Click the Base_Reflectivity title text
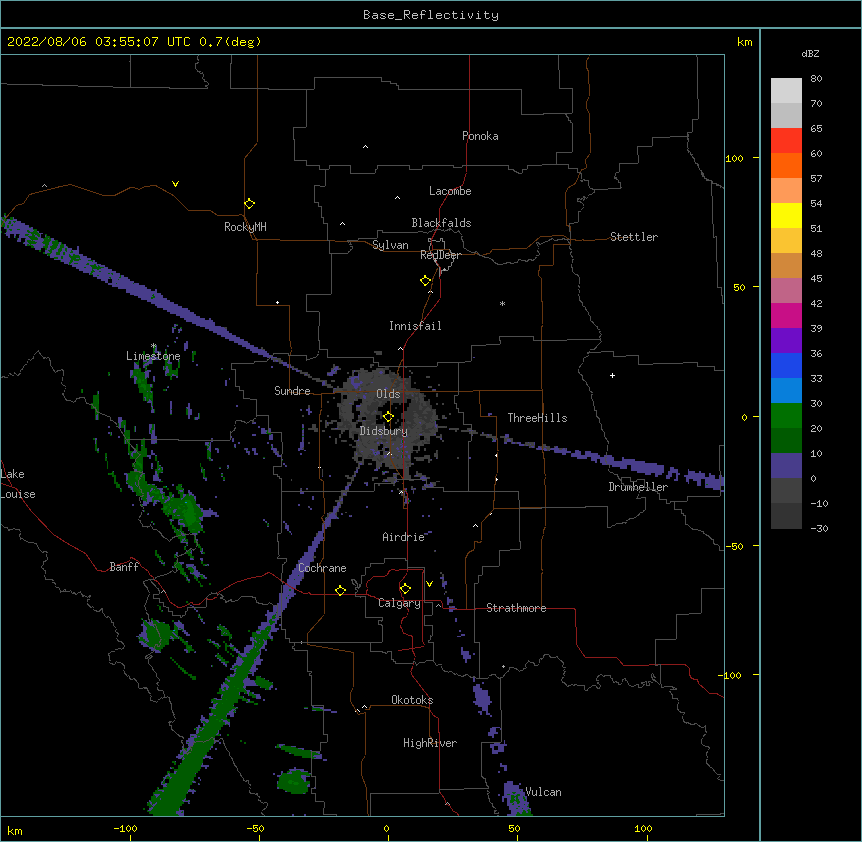The height and width of the screenshot is (842, 862). (431, 15)
